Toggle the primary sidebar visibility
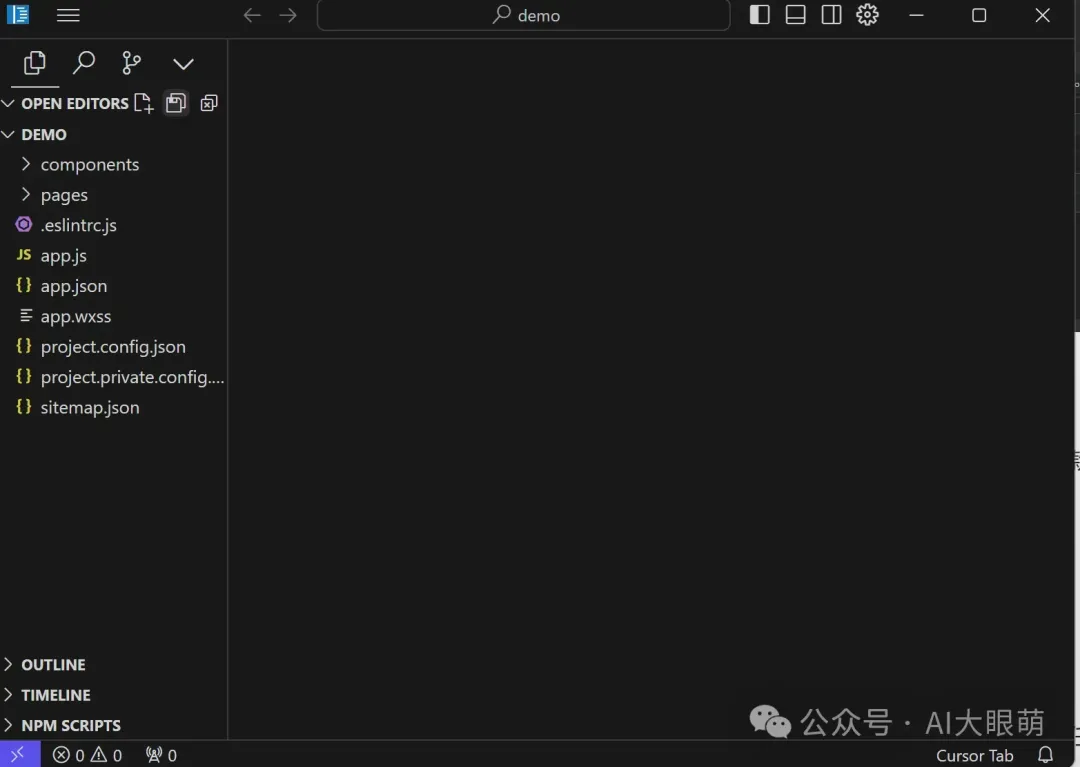1080x767 pixels. 760,15
